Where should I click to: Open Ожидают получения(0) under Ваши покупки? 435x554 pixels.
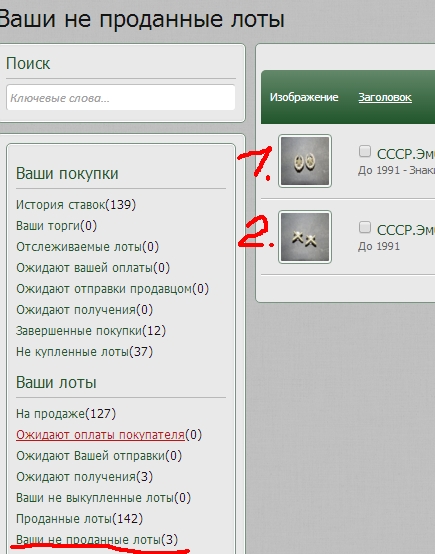(84, 310)
